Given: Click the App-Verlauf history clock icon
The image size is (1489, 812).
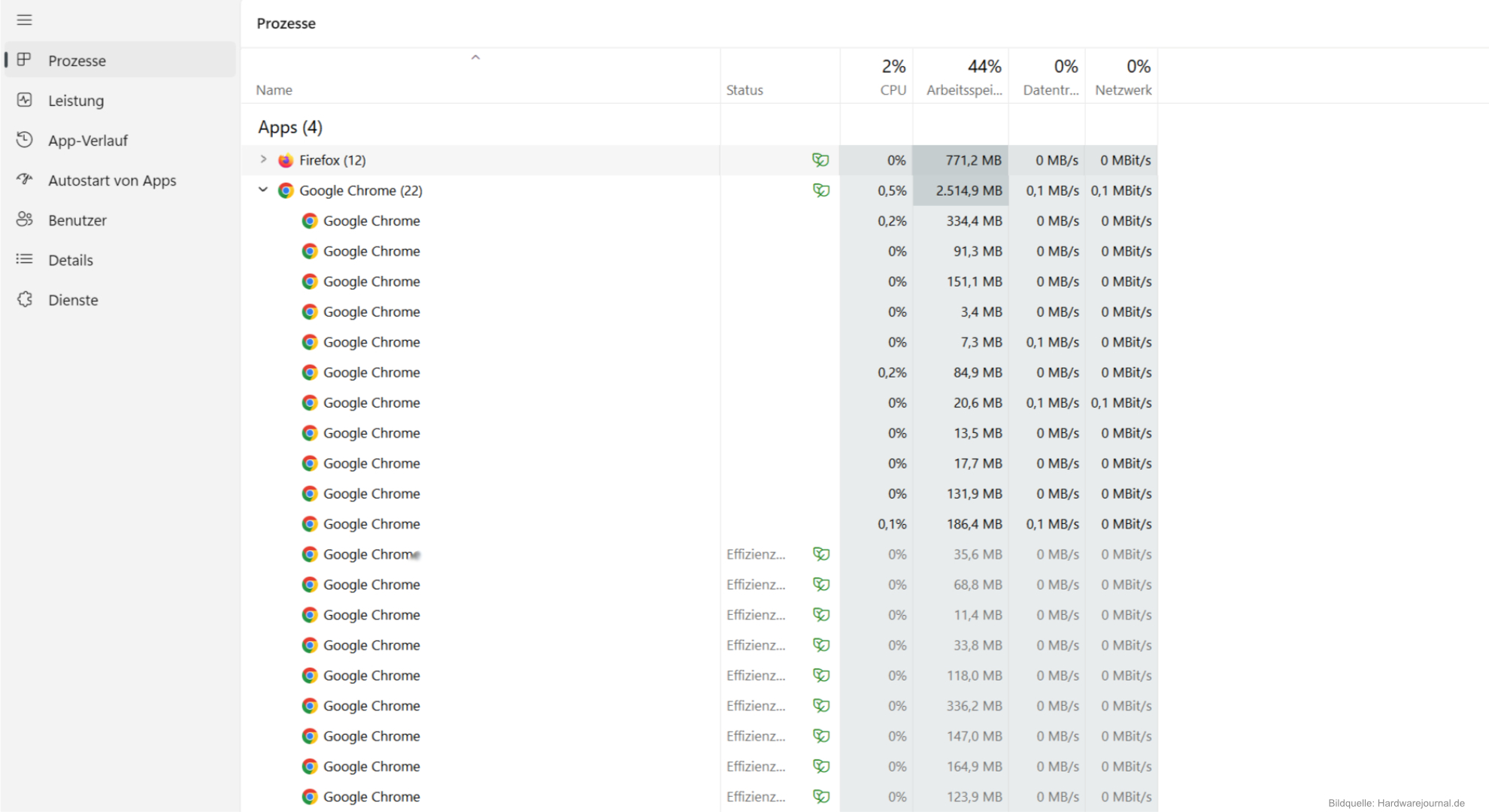Looking at the screenshot, I should click(x=24, y=139).
